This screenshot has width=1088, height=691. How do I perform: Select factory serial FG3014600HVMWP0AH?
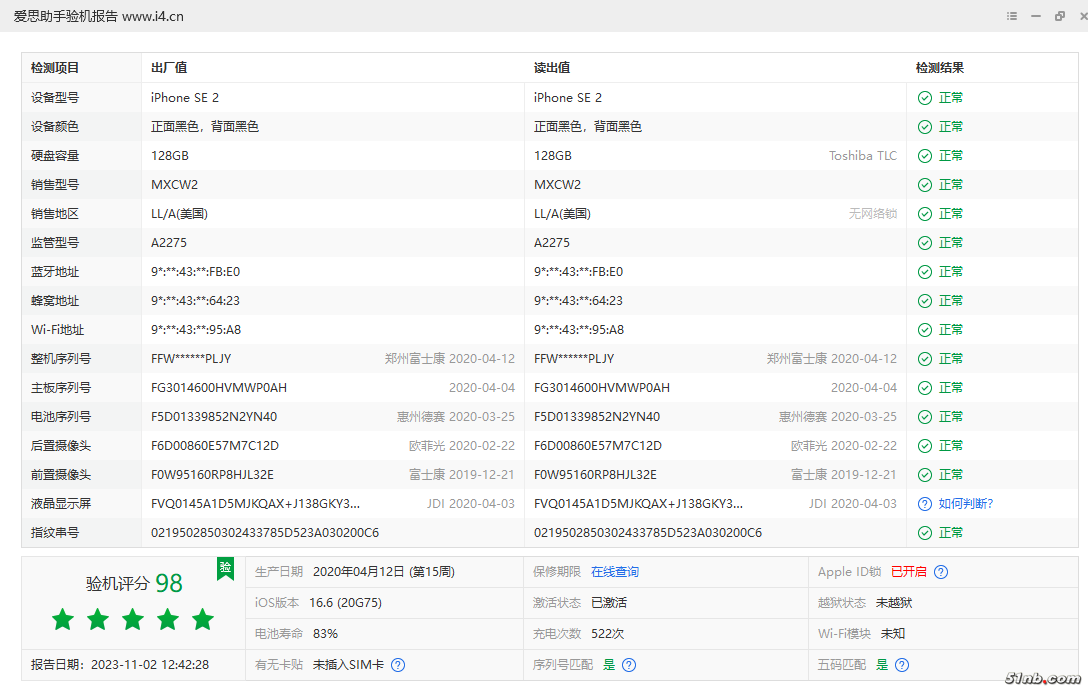point(219,388)
